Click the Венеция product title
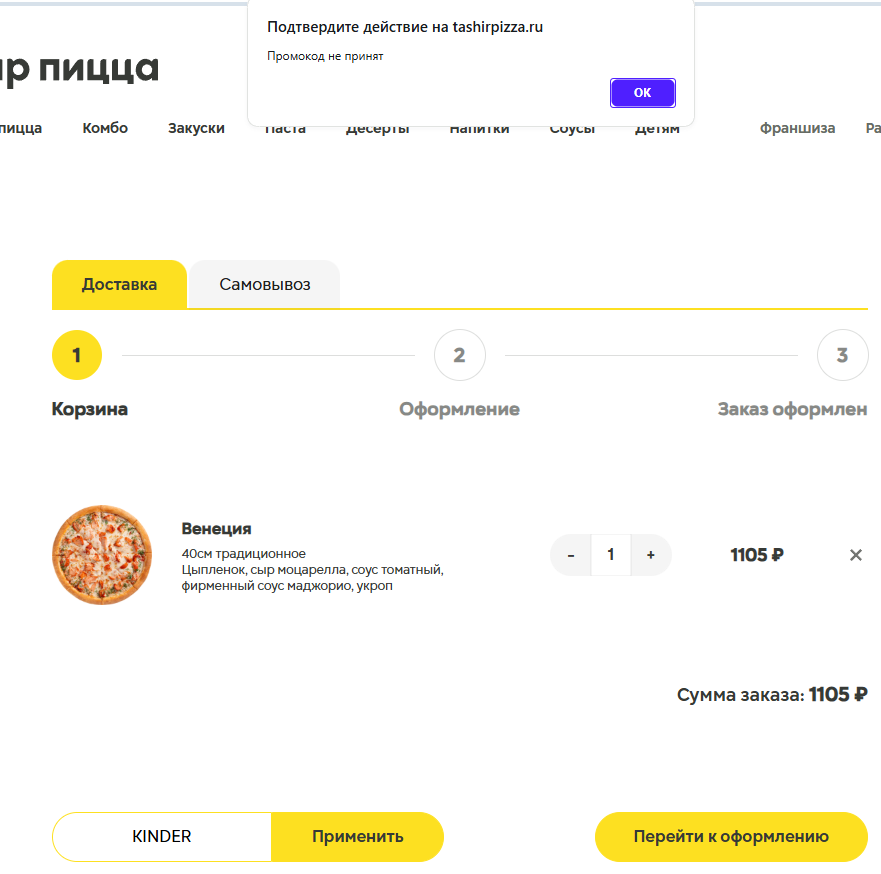Image resolution: width=881 pixels, height=874 pixels. (216, 529)
